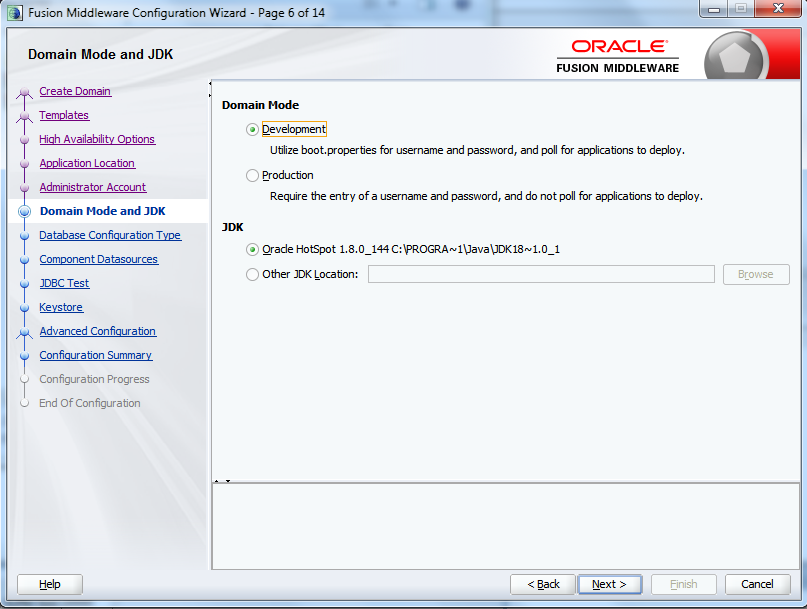
Task: Click the Configuration Progress step label
Action: click(x=94, y=379)
